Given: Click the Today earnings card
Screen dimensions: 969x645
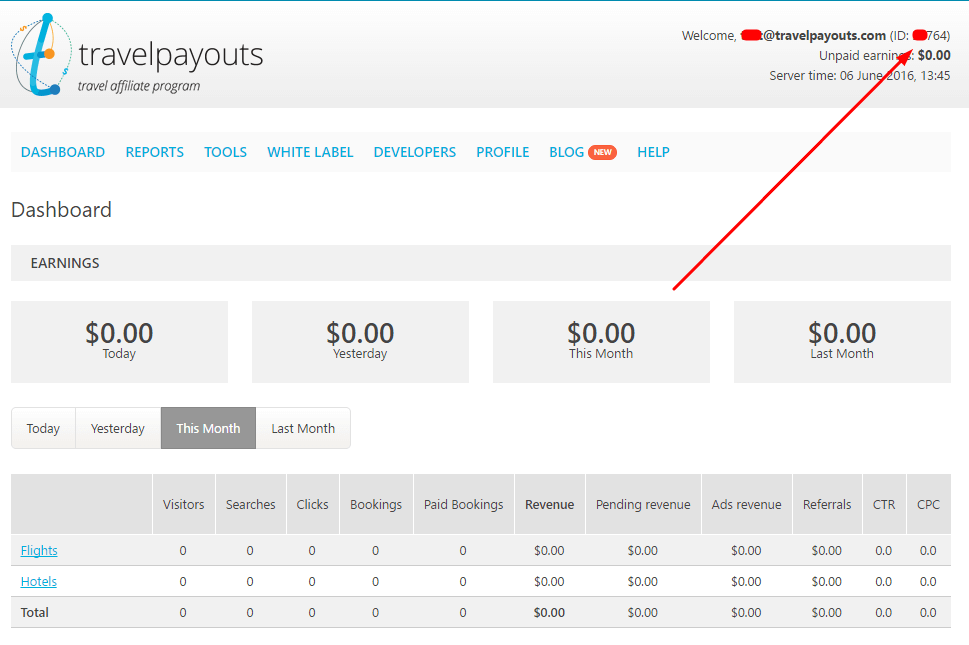Looking at the screenshot, I should coord(119,342).
